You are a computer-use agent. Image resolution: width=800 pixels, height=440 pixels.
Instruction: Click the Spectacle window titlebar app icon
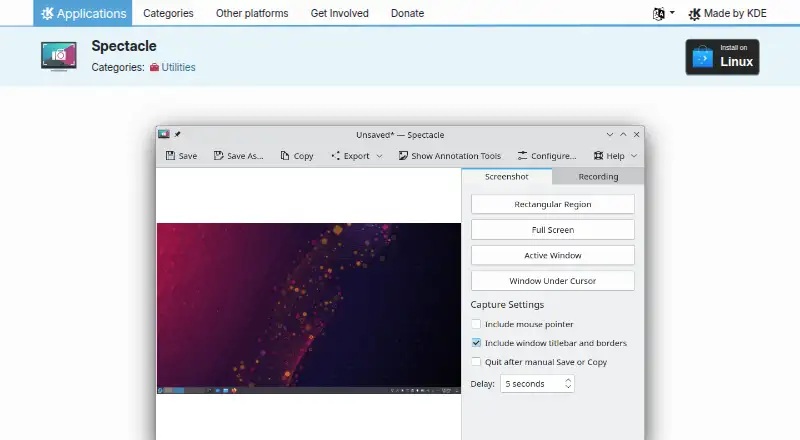[164, 134]
